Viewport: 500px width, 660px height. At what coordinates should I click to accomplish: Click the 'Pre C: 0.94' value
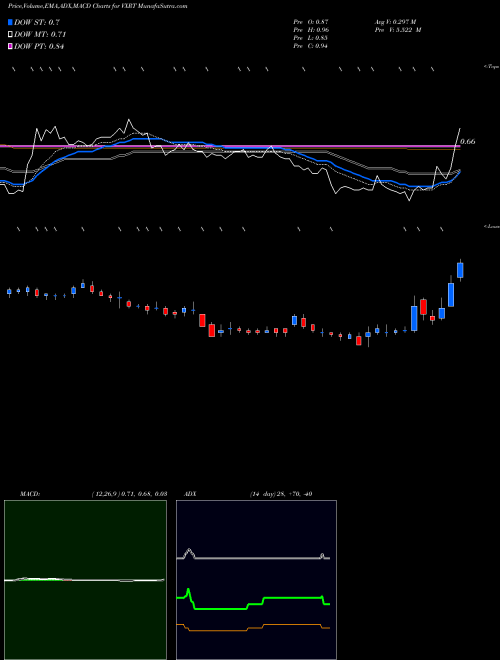tap(311, 45)
